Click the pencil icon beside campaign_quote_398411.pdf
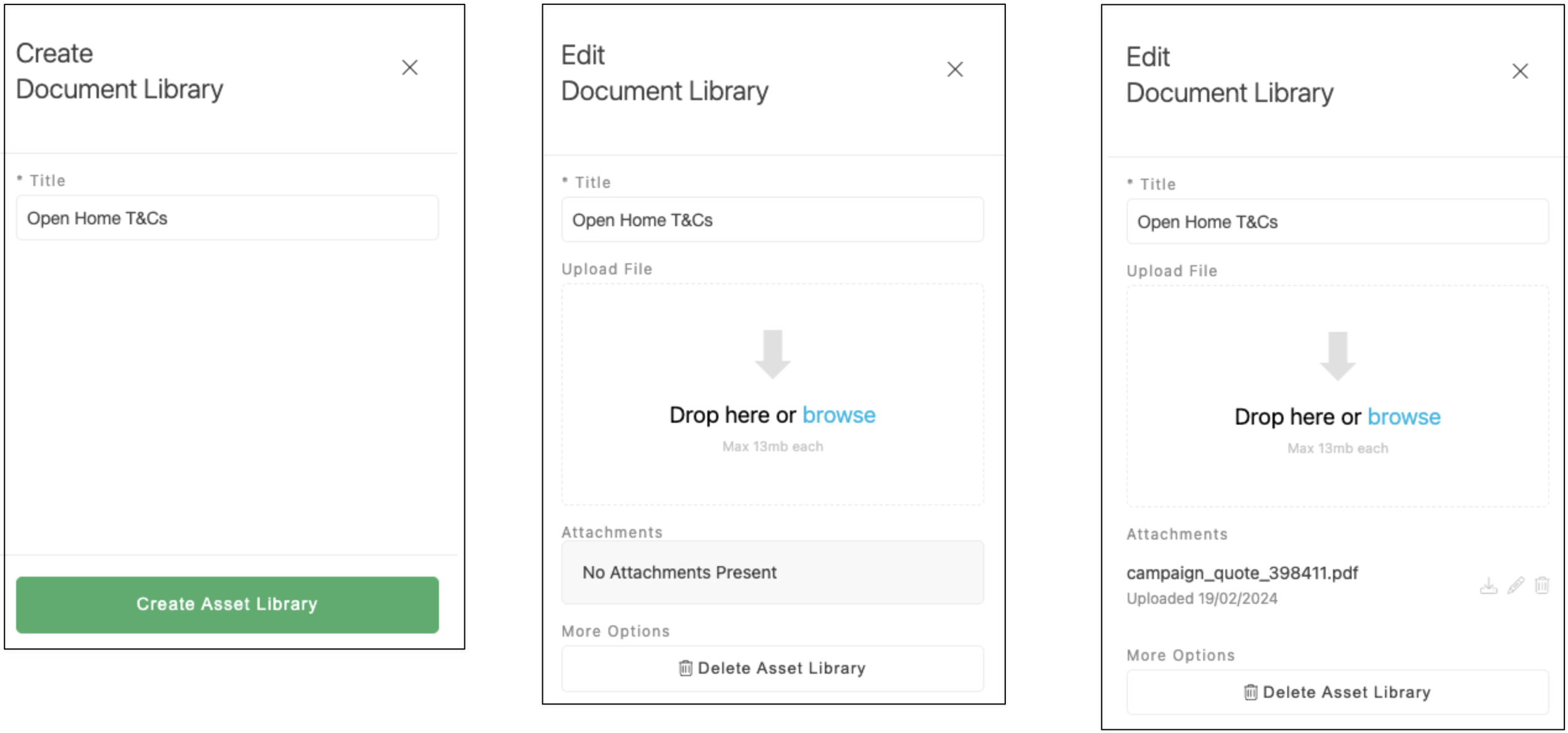1568x733 pixels. tap(1515, 585)
